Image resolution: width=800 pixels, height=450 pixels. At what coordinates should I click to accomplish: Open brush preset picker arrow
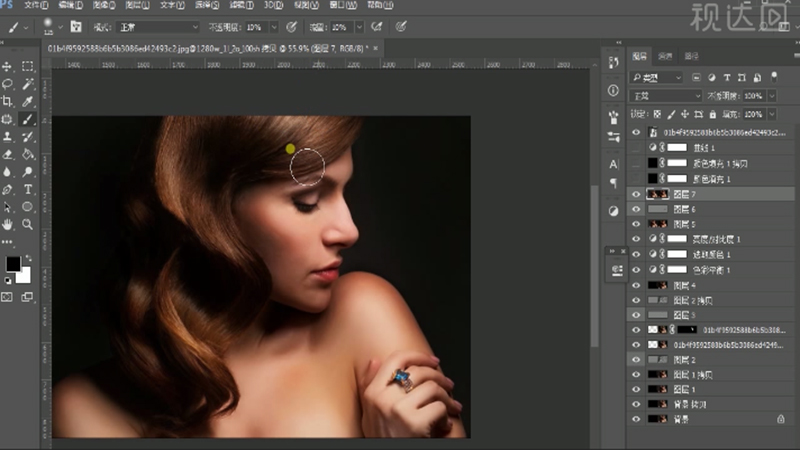pos(60,27)
